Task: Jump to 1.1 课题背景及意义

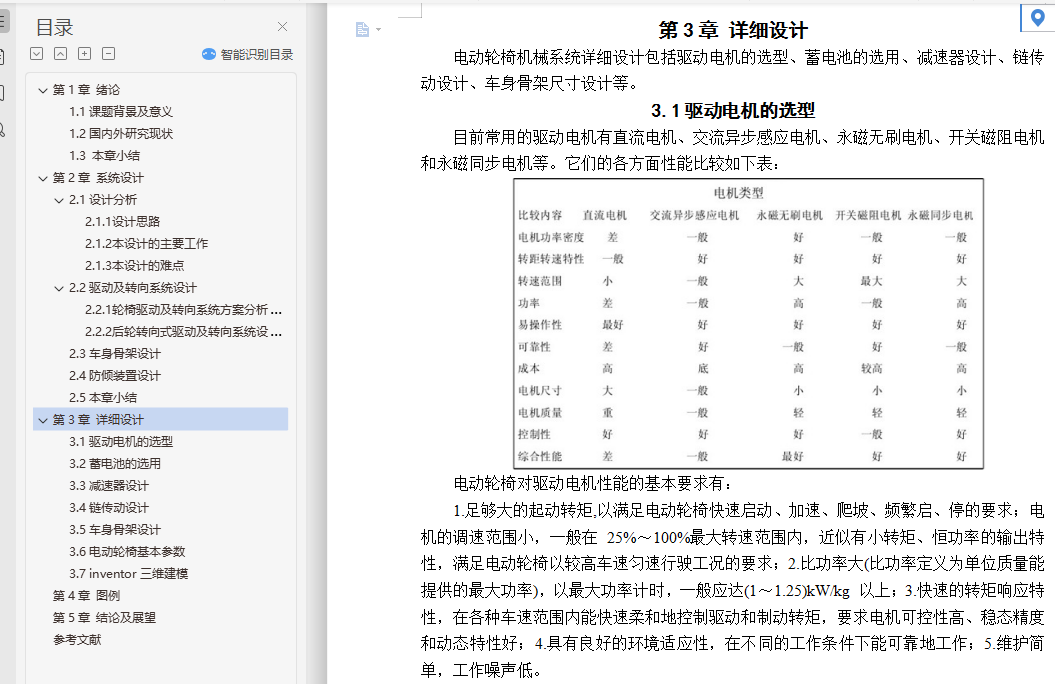Action: [121, 112]
